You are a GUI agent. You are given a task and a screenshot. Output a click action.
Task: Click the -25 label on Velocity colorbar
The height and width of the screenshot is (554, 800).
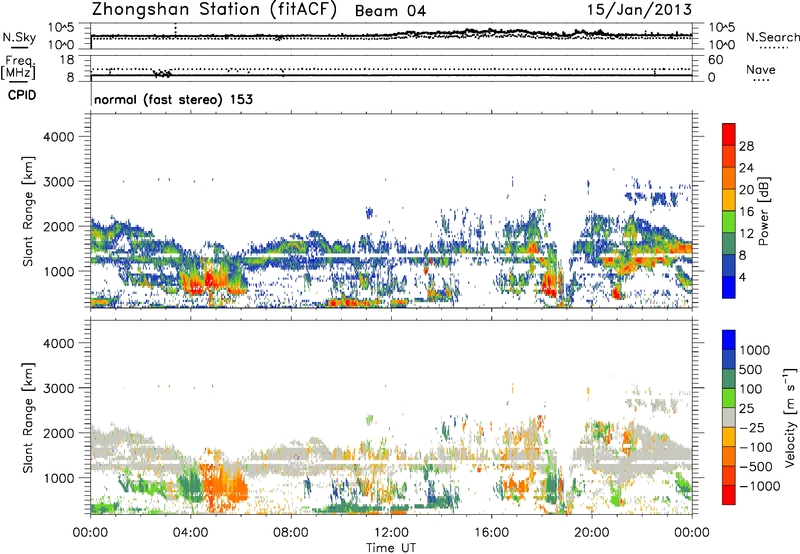[x=752, y=427]
